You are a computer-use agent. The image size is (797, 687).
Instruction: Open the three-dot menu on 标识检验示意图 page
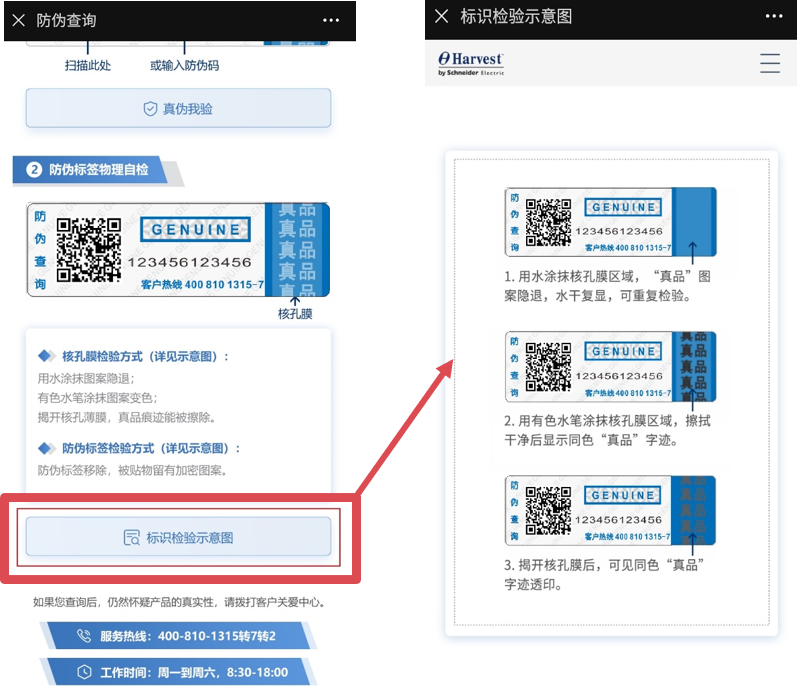click(x=774, y=16)
